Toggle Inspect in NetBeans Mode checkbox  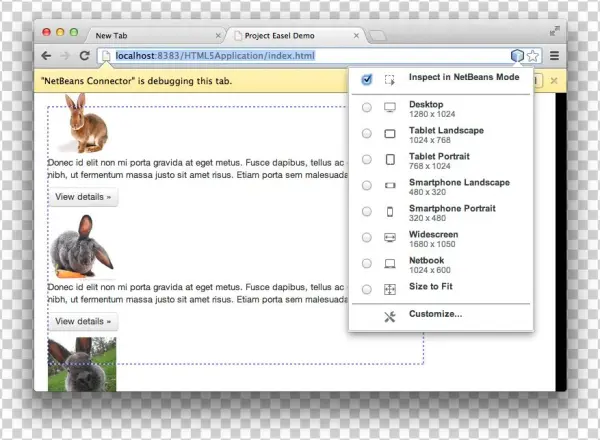click(367, 78)
